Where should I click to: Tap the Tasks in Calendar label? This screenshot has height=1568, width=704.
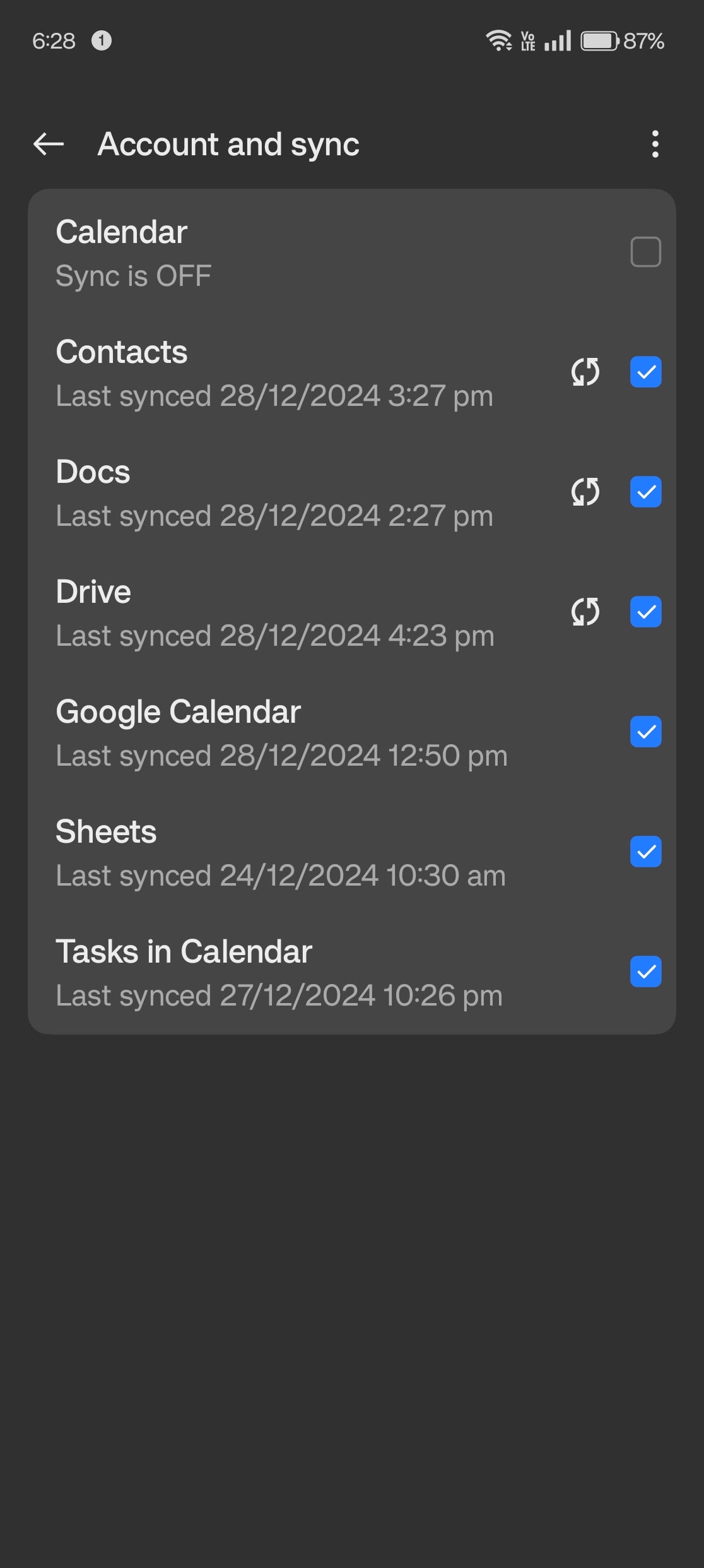(184, 951)
